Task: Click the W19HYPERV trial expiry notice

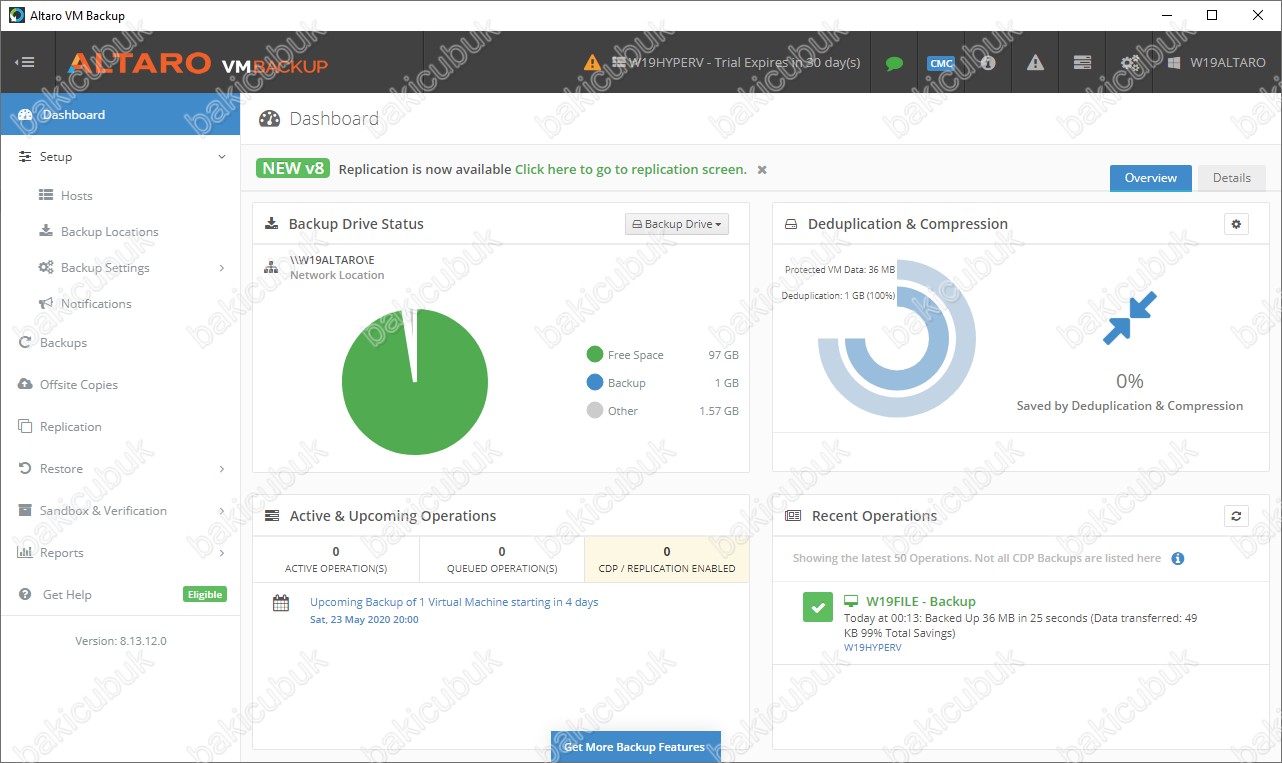Action: pos(744,62)
